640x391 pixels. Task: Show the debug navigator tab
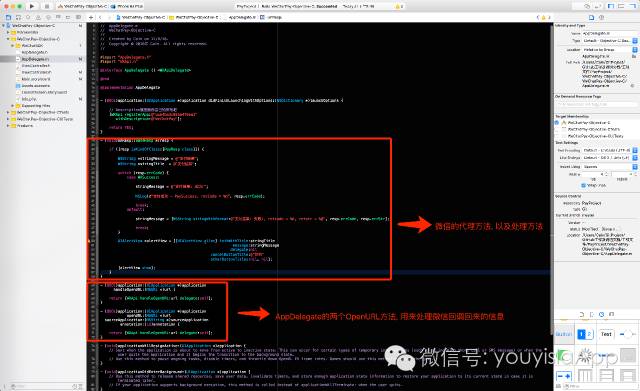click(x=58, y=18)
